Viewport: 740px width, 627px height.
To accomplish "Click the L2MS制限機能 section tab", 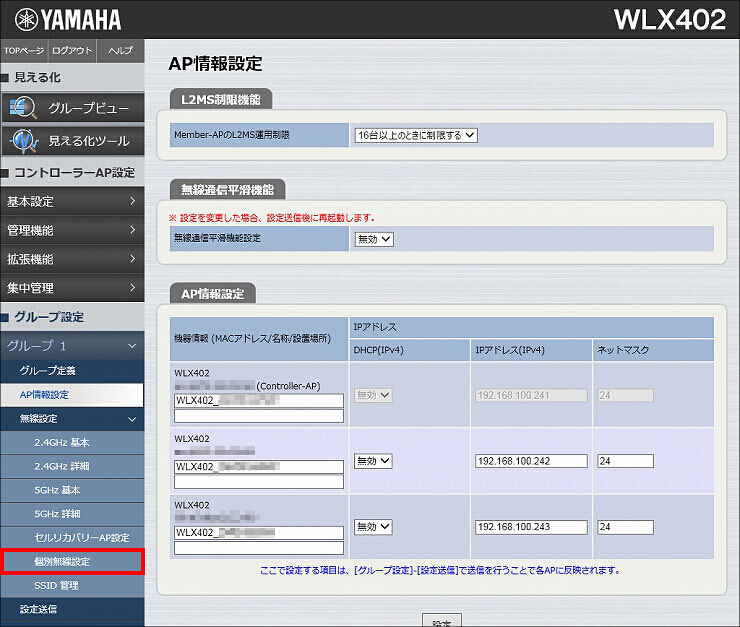I will [221, 100].
